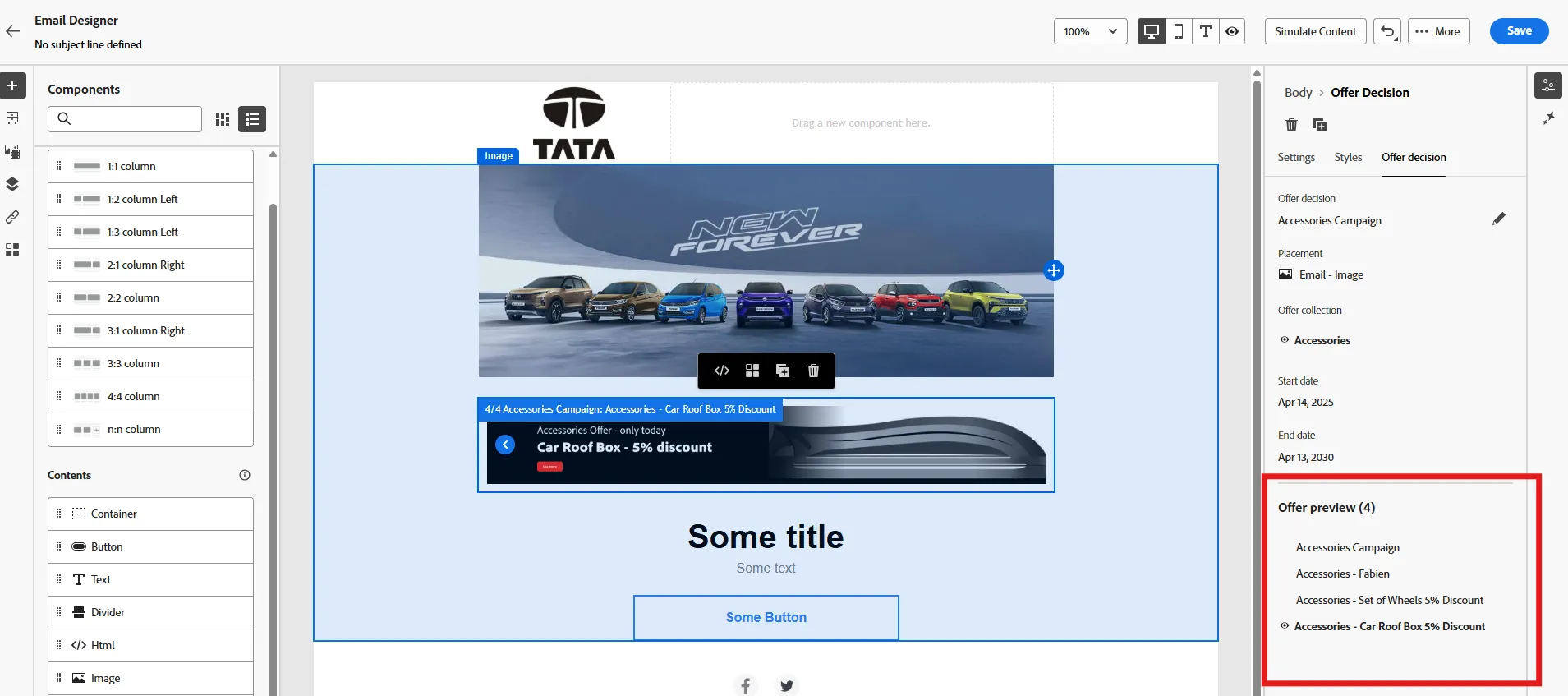1568x696 pixels.
Task: Open the 100% zoom dropdown
Action: [x=1091, y=31]
